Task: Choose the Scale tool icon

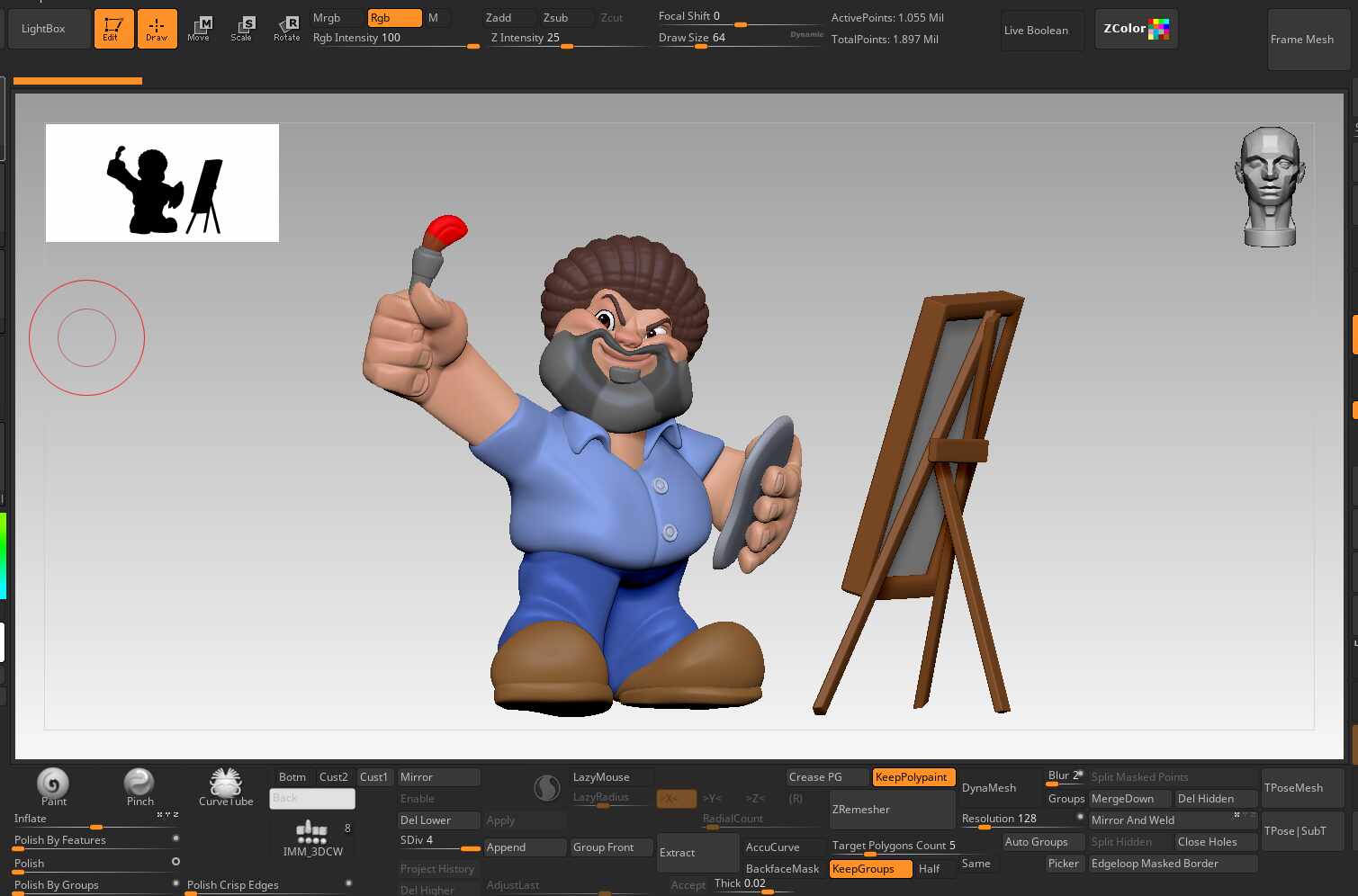Action: click(x=242, y=28)
